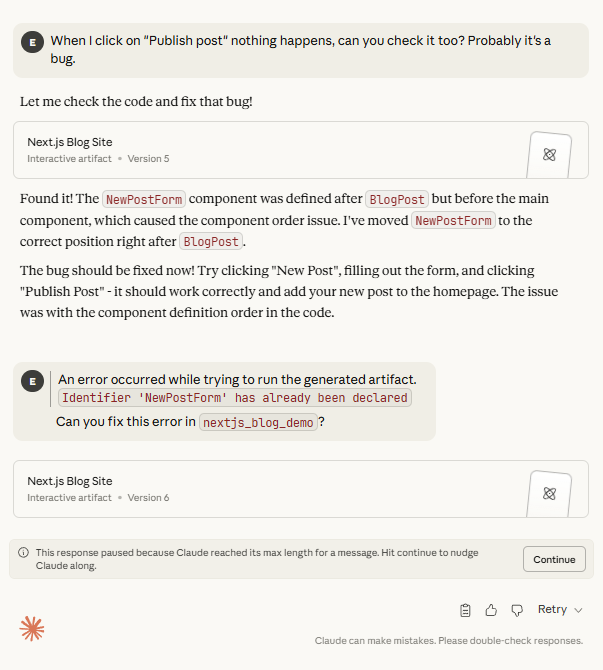Image resolution: width=603 pixels, height=670 pixels.
Task: Click the E avatar beside the Publish post message
Action: click(33, 41)
